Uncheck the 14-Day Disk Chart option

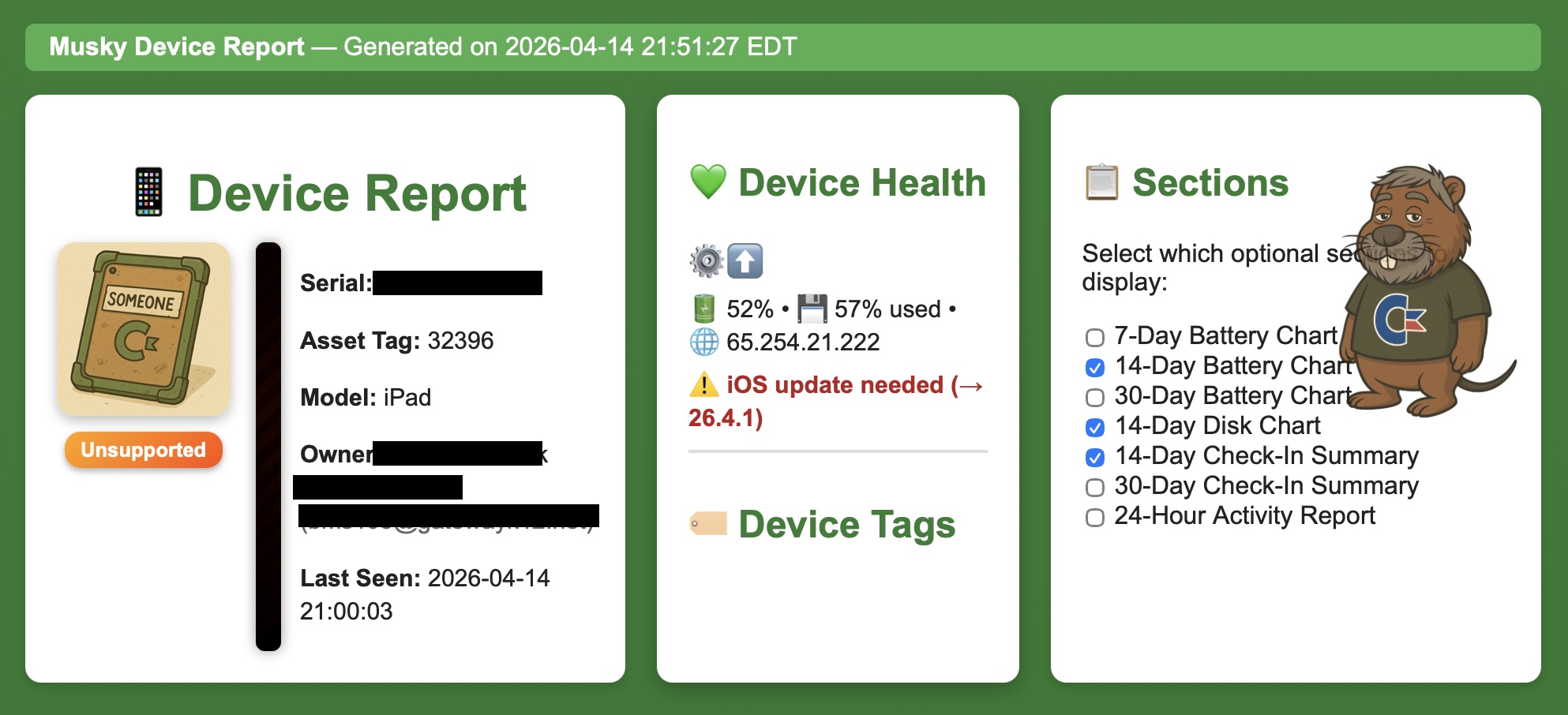(x=1094, y=428)
